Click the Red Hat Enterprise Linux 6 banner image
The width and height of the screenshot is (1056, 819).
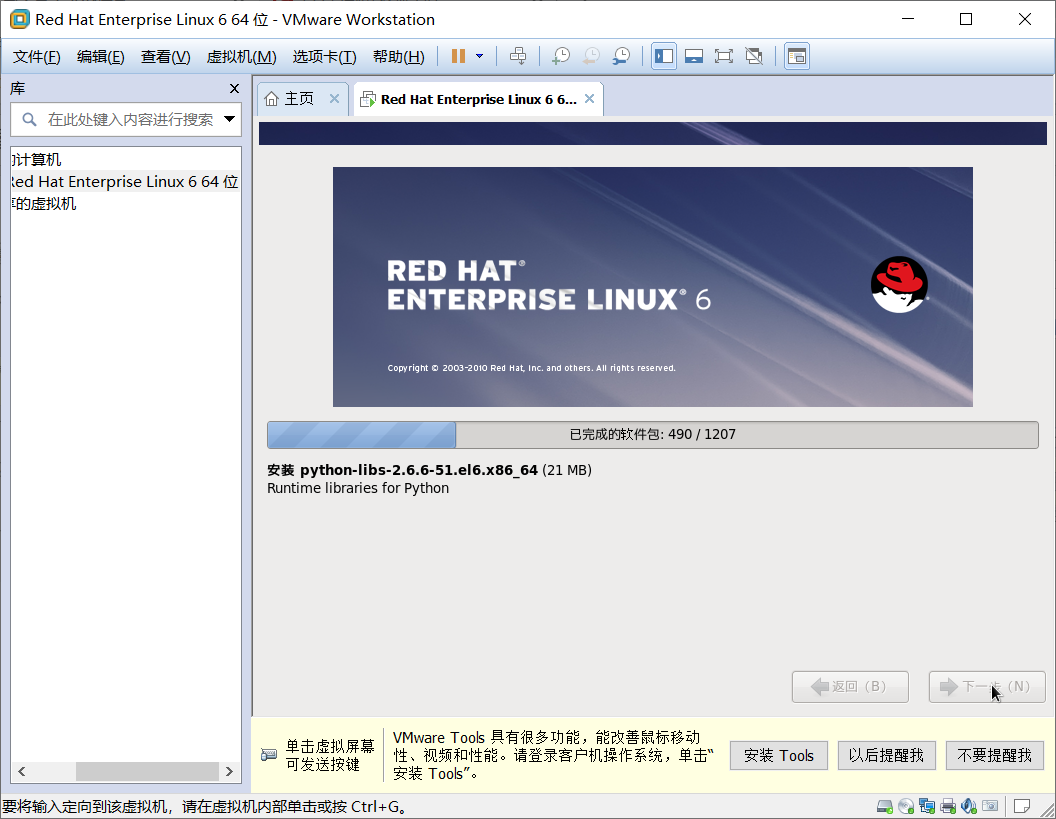(653, 287)
